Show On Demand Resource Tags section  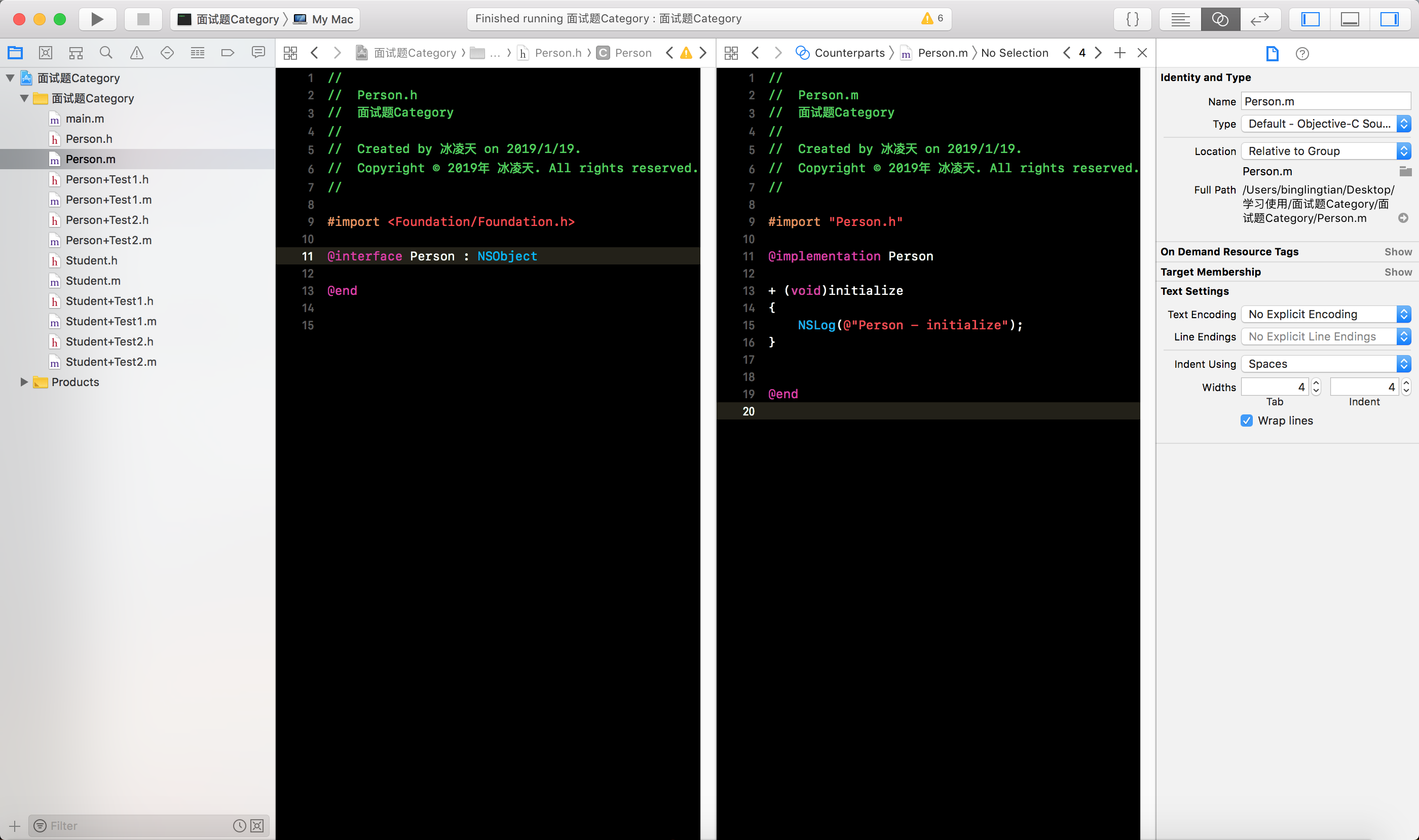point(1398,252)
